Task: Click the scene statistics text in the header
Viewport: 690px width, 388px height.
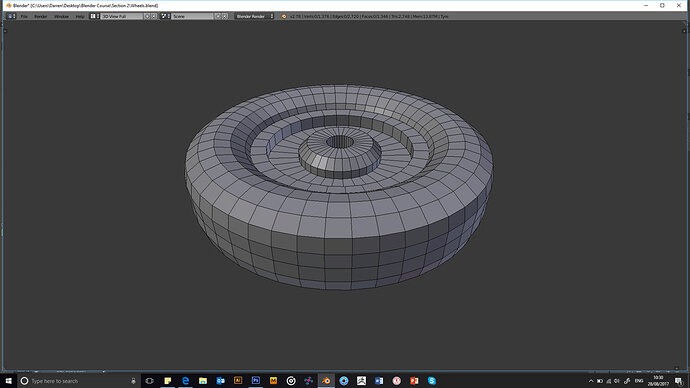Action: (369, 16)
